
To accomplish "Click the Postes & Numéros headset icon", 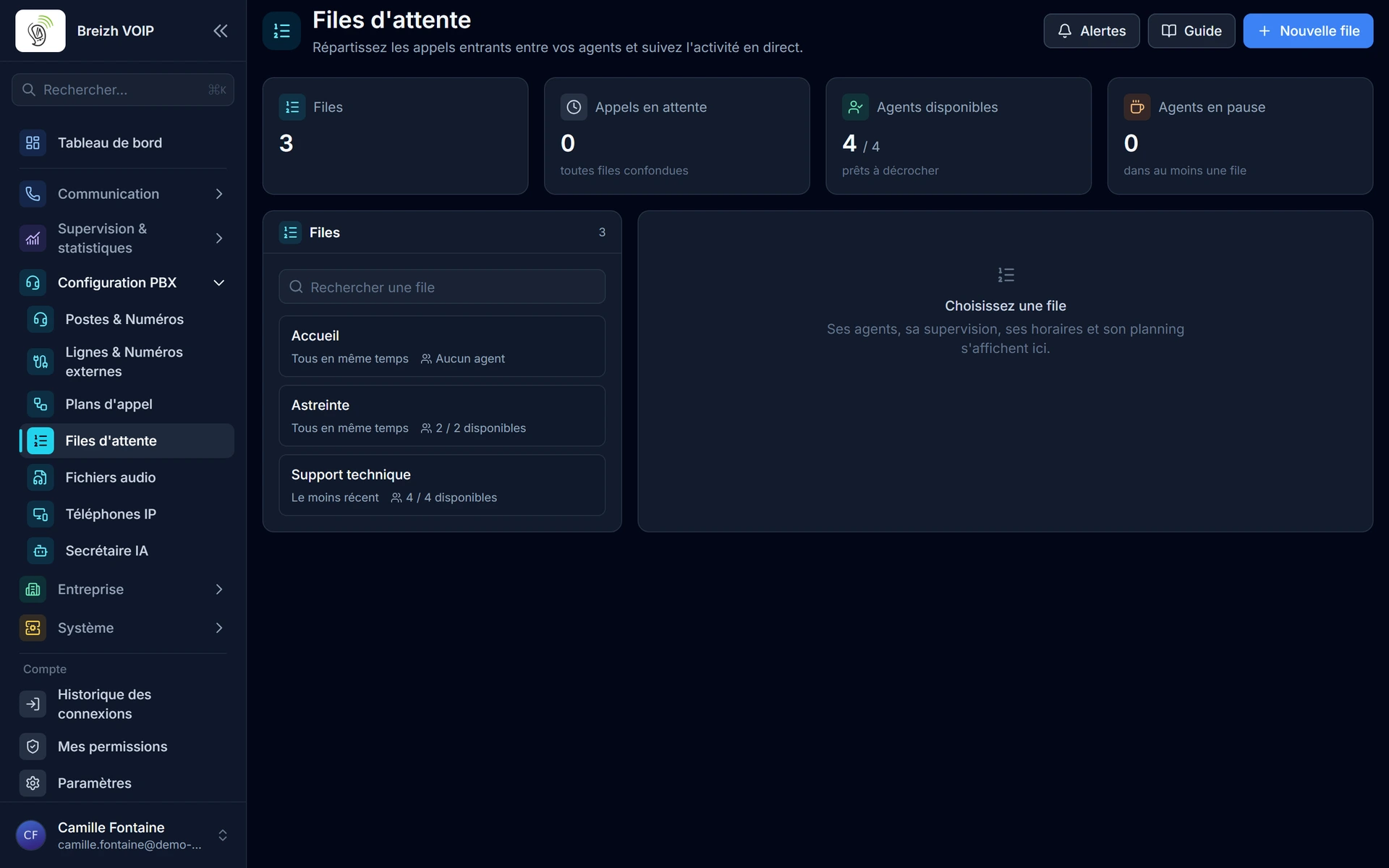I will point(41,319).
